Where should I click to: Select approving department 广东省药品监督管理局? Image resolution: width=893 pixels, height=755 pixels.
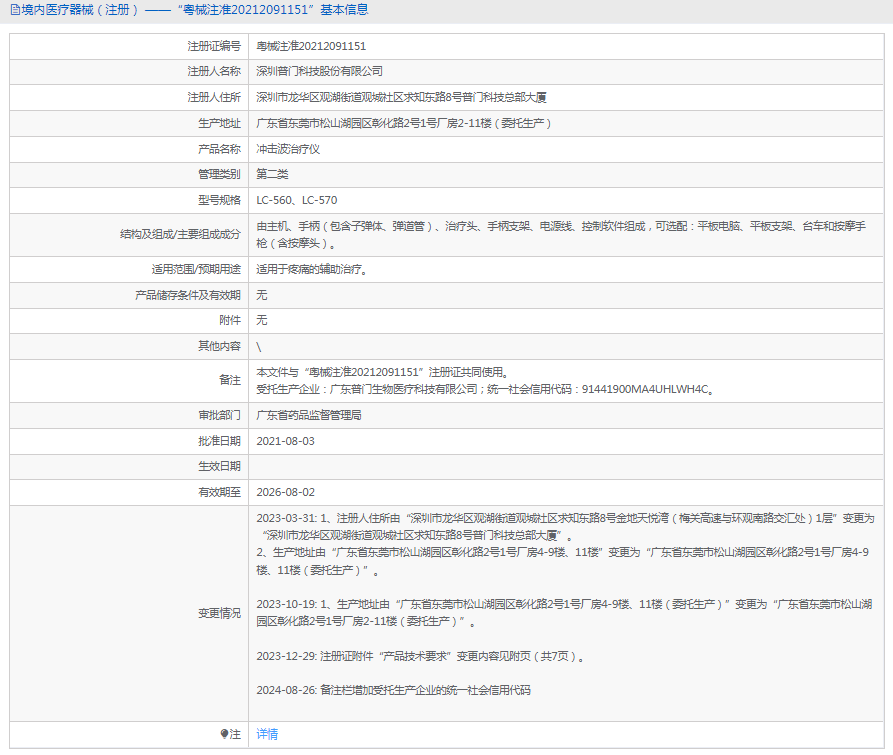(309, 416)
